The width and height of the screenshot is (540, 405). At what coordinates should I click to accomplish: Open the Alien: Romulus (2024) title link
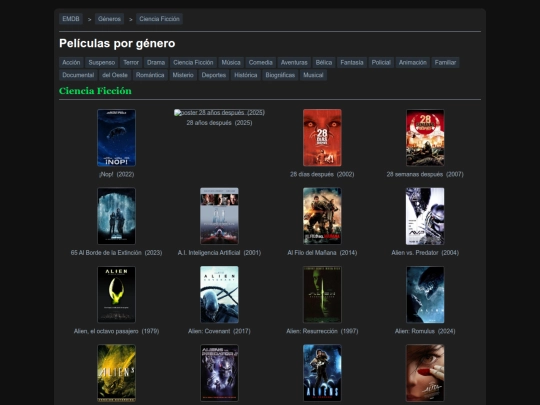pyautogui.click(x=425, y=331)
